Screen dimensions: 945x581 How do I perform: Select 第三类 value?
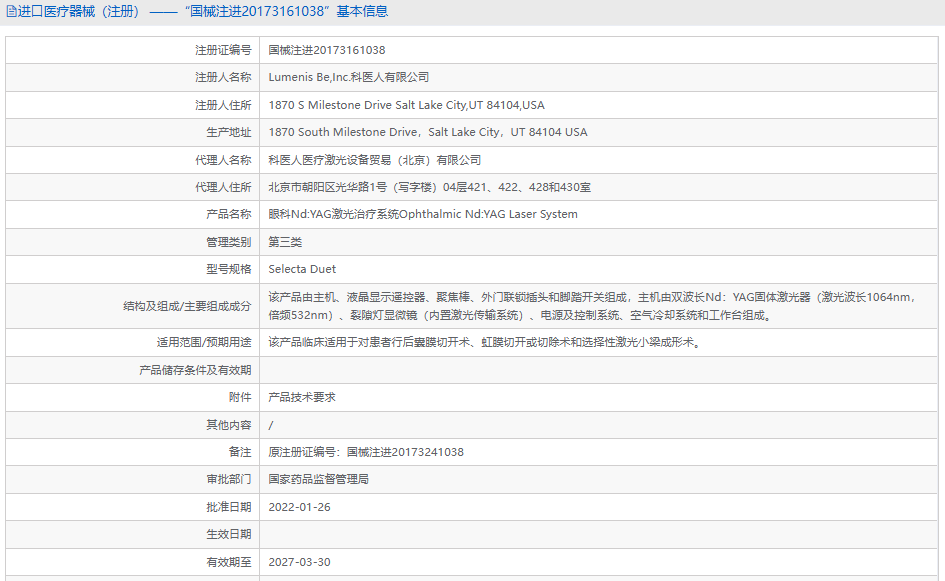tap(285, 242)
